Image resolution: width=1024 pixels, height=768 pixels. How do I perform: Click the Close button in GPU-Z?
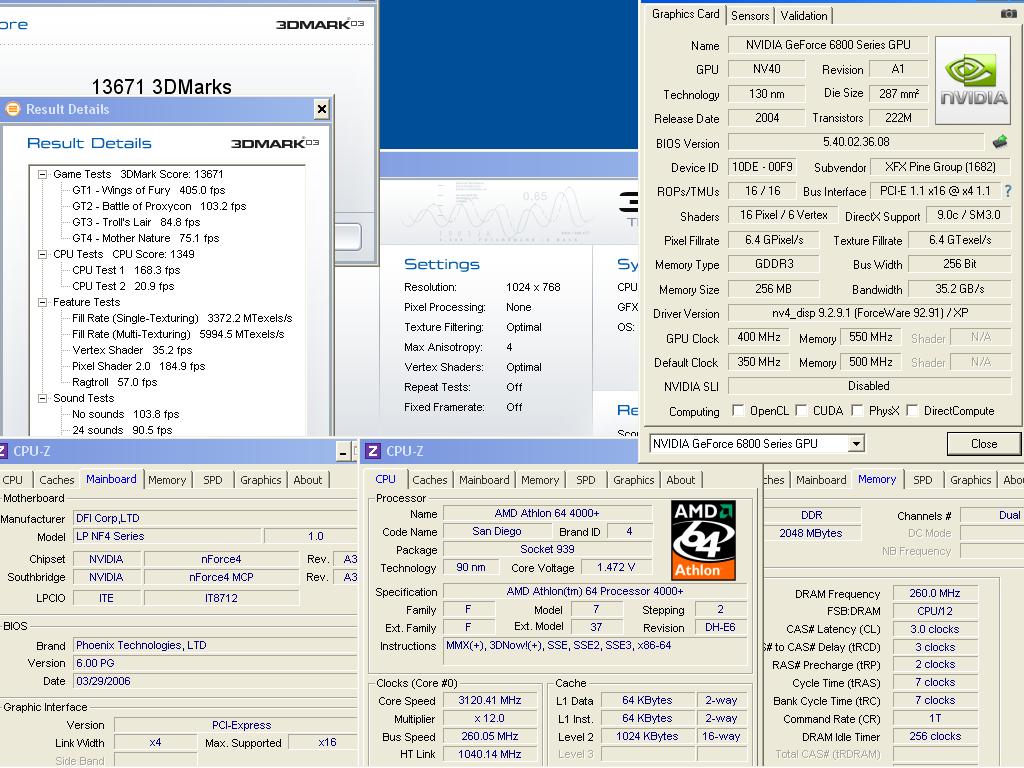click(984, 444)
